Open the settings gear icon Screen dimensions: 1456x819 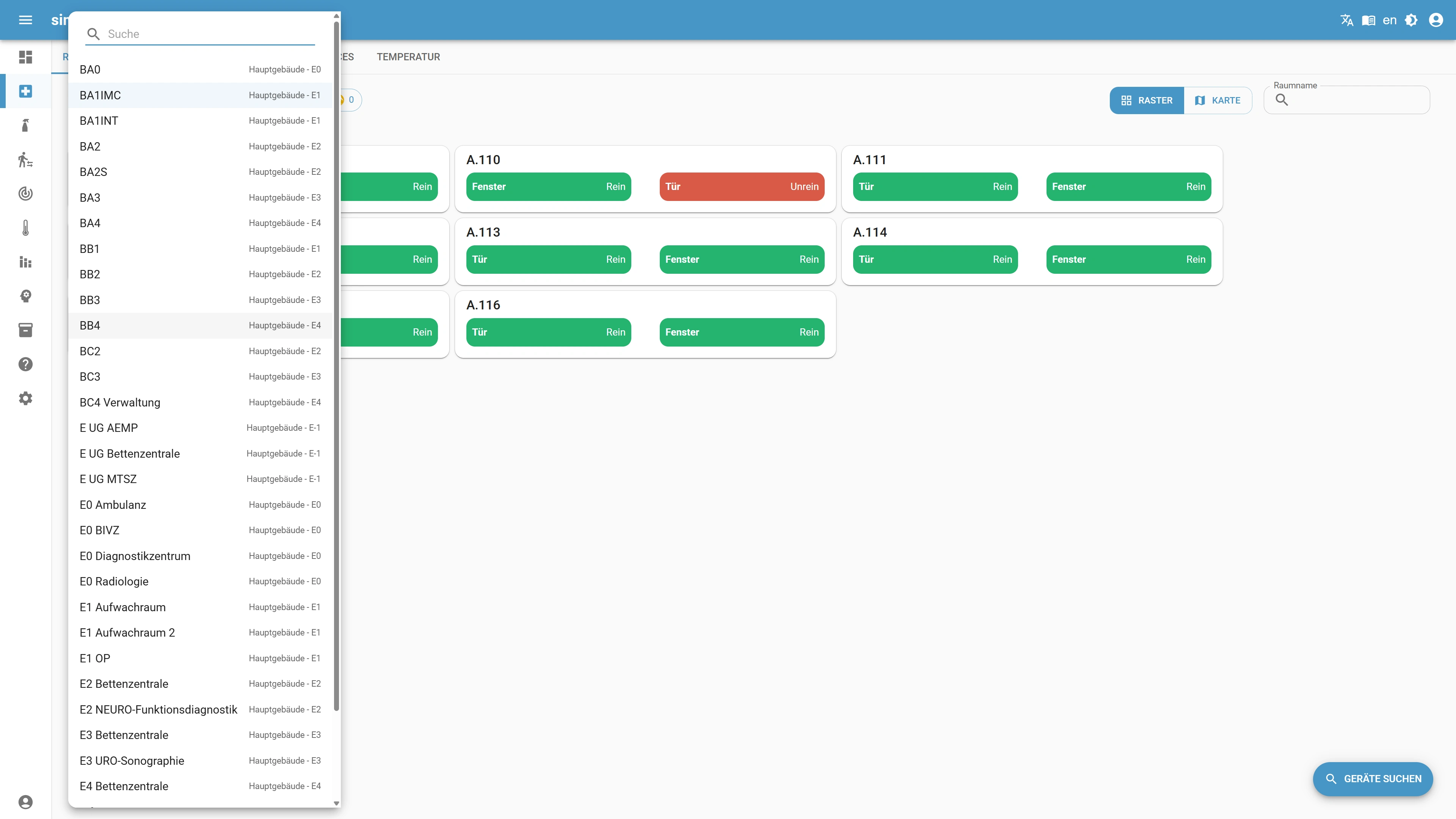click(25, 399)
